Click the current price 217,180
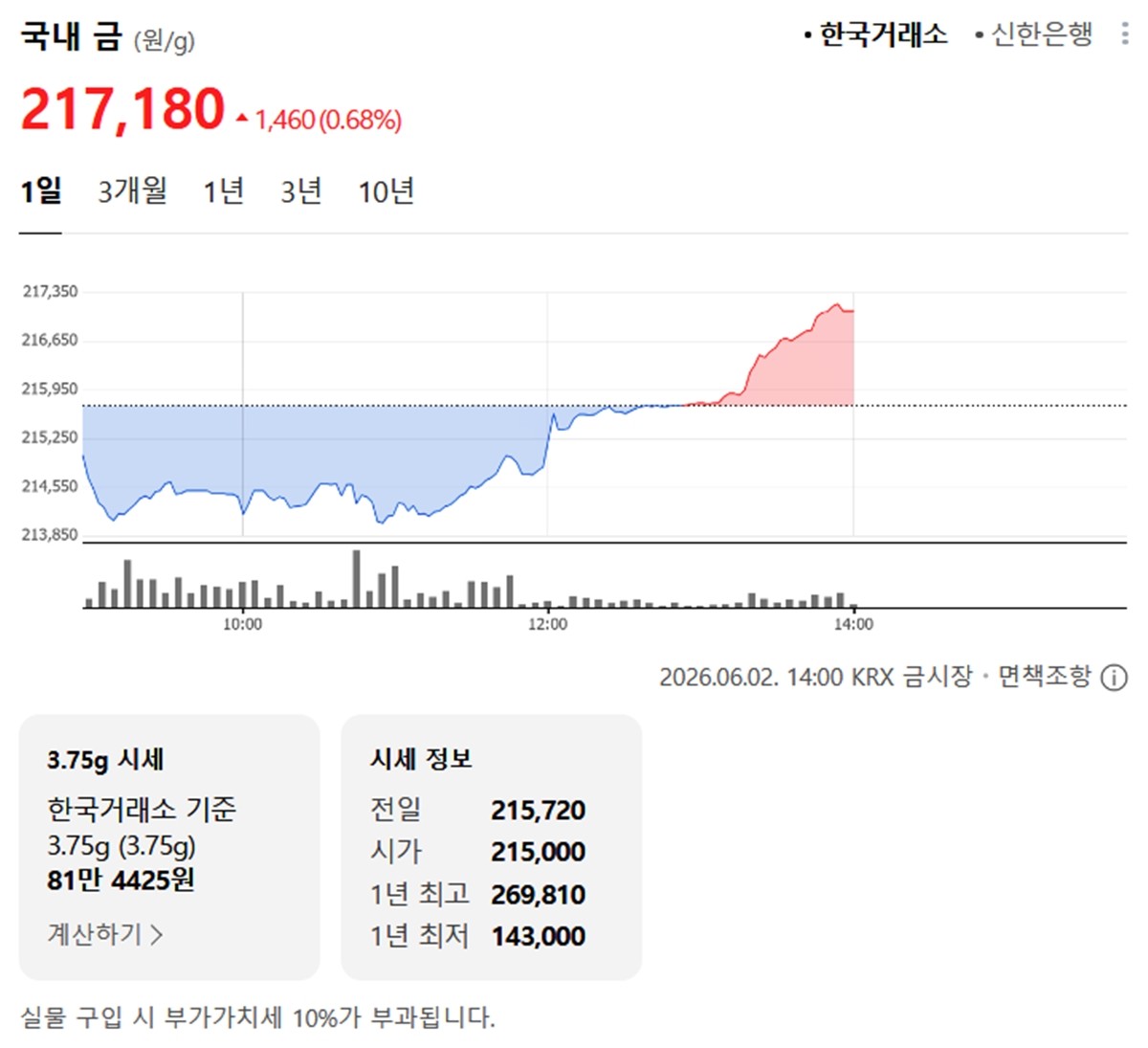Viewport: 1148px width, 1048px height. tap(122, 108)
